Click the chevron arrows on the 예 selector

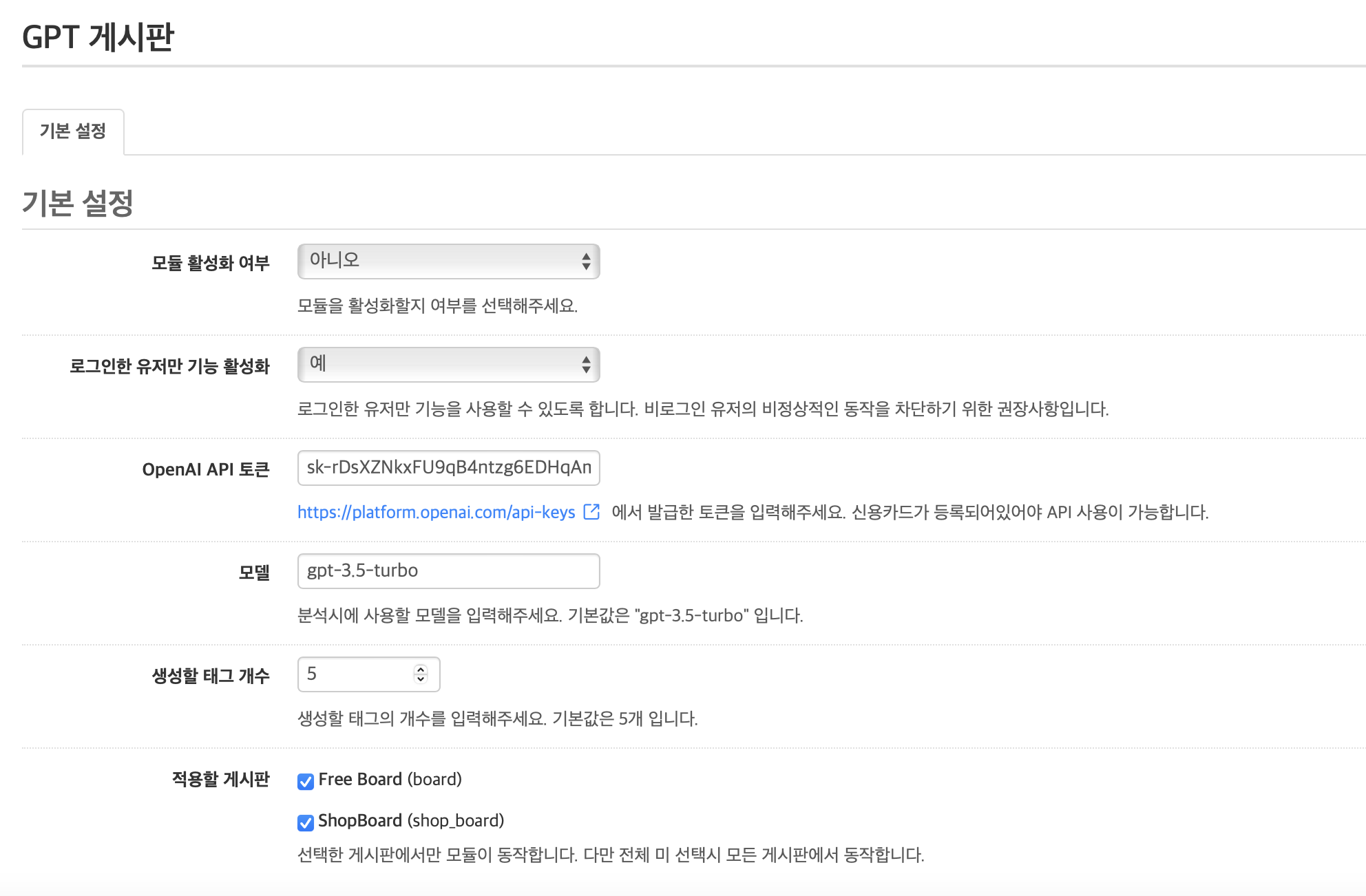click(586, 365)
